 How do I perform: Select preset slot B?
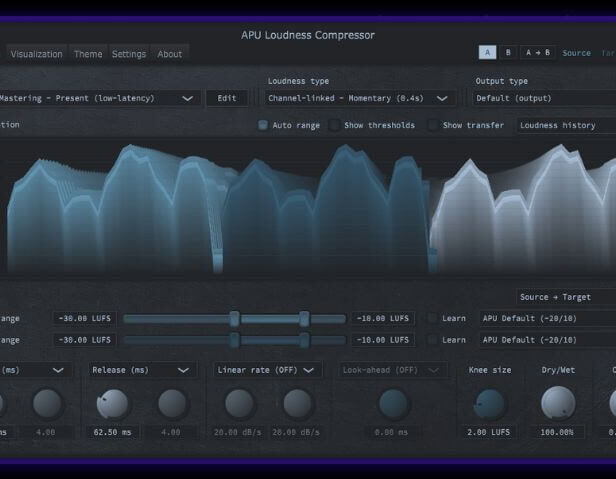pos(508,52)
